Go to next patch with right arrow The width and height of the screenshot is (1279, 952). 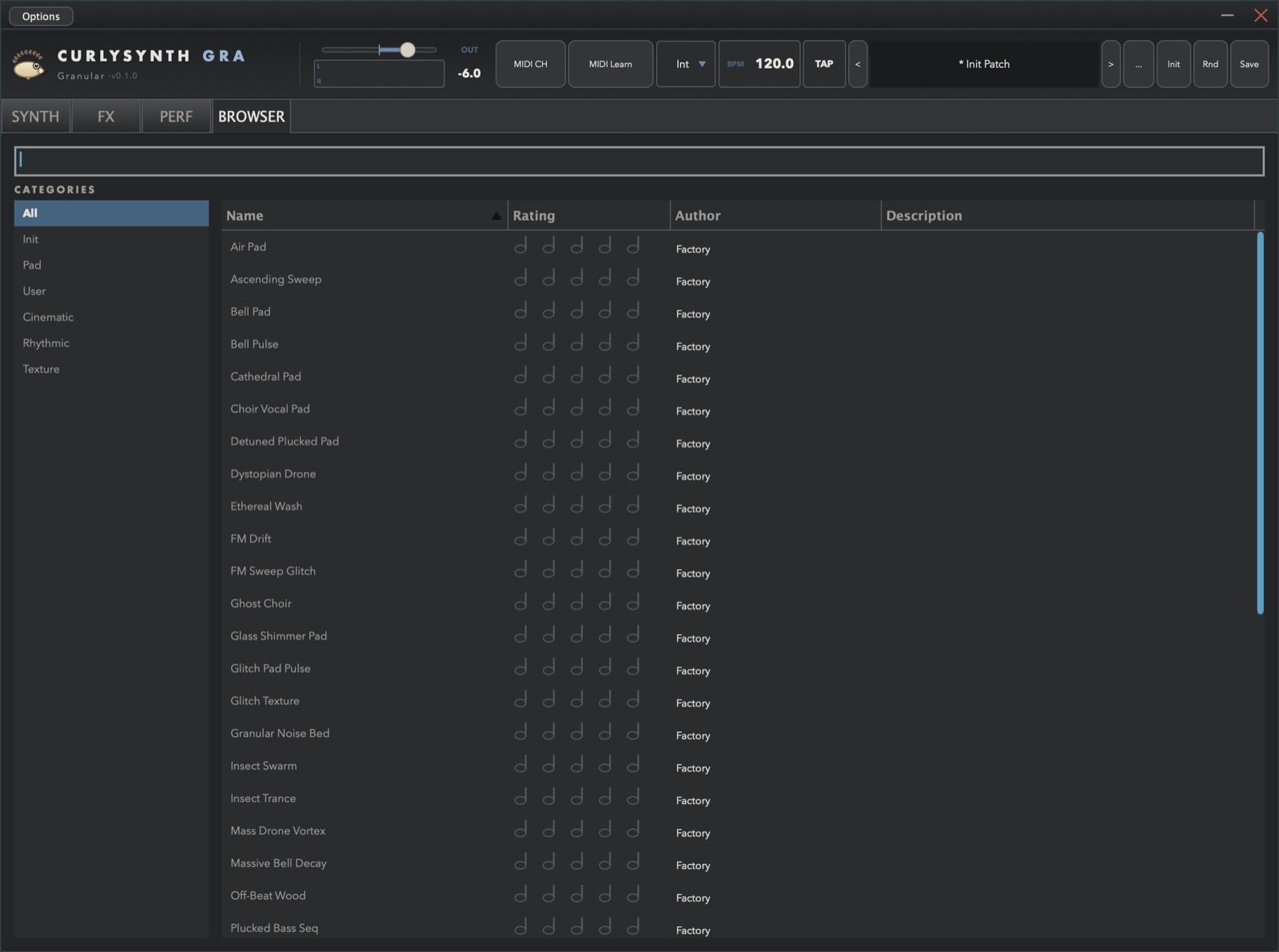(1110, 64)
